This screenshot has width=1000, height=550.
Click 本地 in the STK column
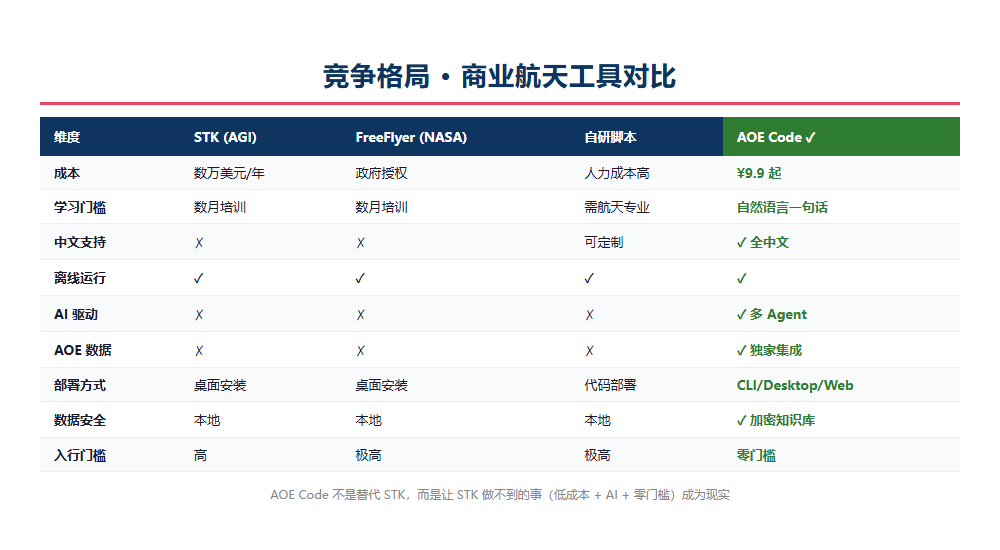(x=207, y=420)
